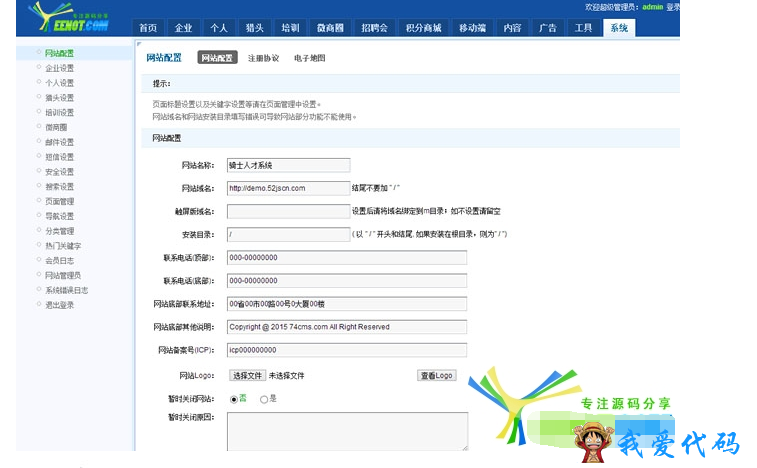Image resolution: width=757 pixels, height=468 pixels.
Task: Open the 移动端 top menu
Action: coord(472,28)
